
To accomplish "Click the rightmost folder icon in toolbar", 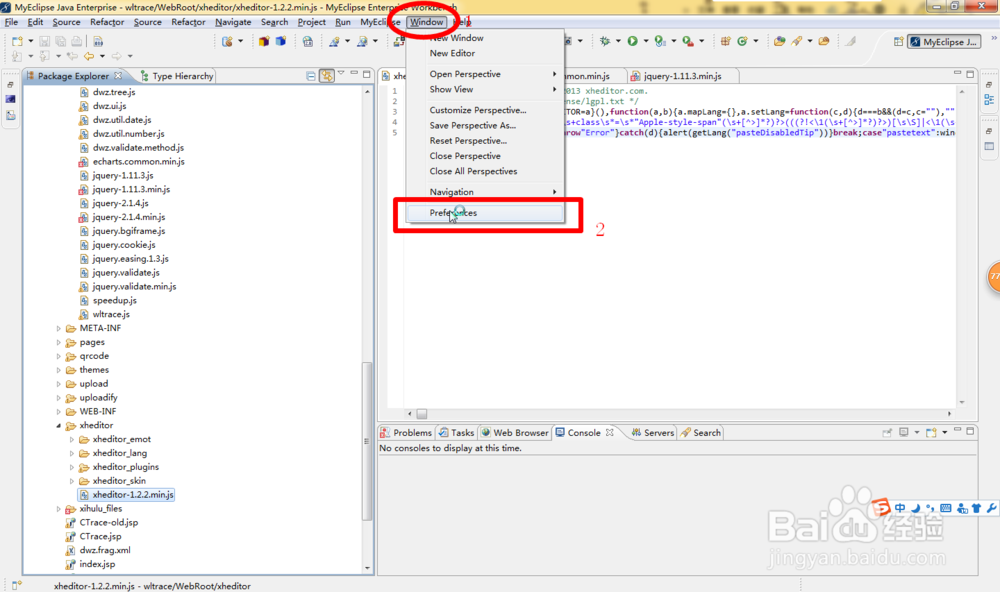I will 824,41.
